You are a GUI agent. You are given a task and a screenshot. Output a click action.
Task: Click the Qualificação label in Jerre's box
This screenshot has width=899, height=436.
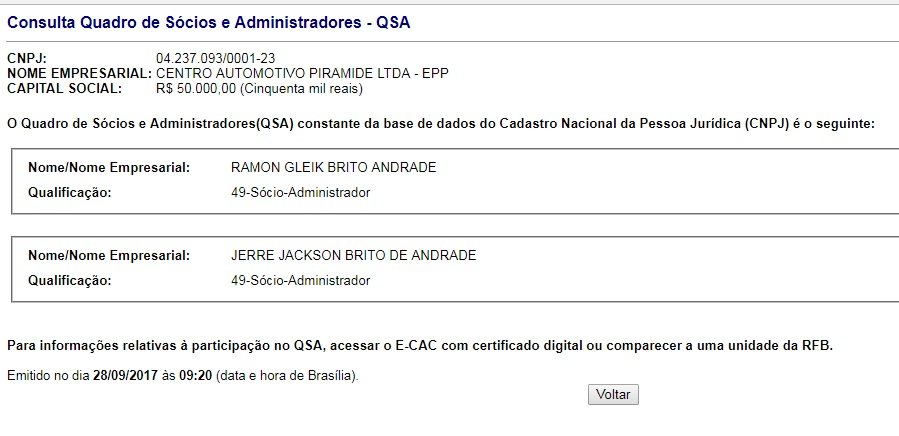tap(69, 280)
